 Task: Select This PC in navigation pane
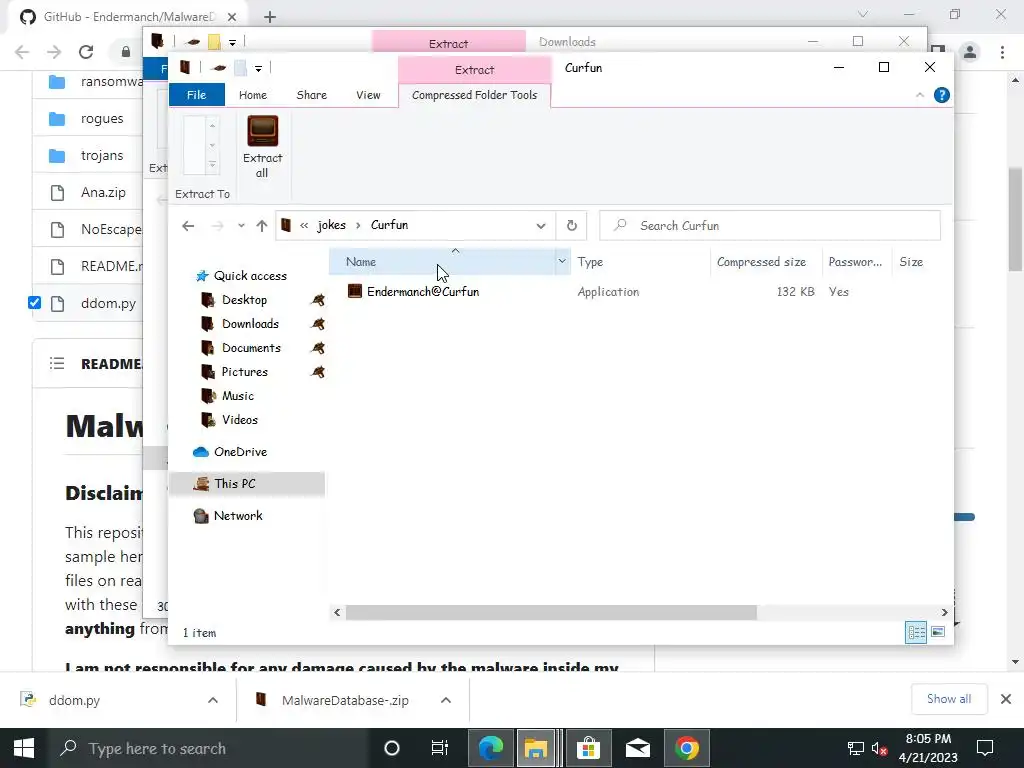pyautogui.click(x=246, y=484)
